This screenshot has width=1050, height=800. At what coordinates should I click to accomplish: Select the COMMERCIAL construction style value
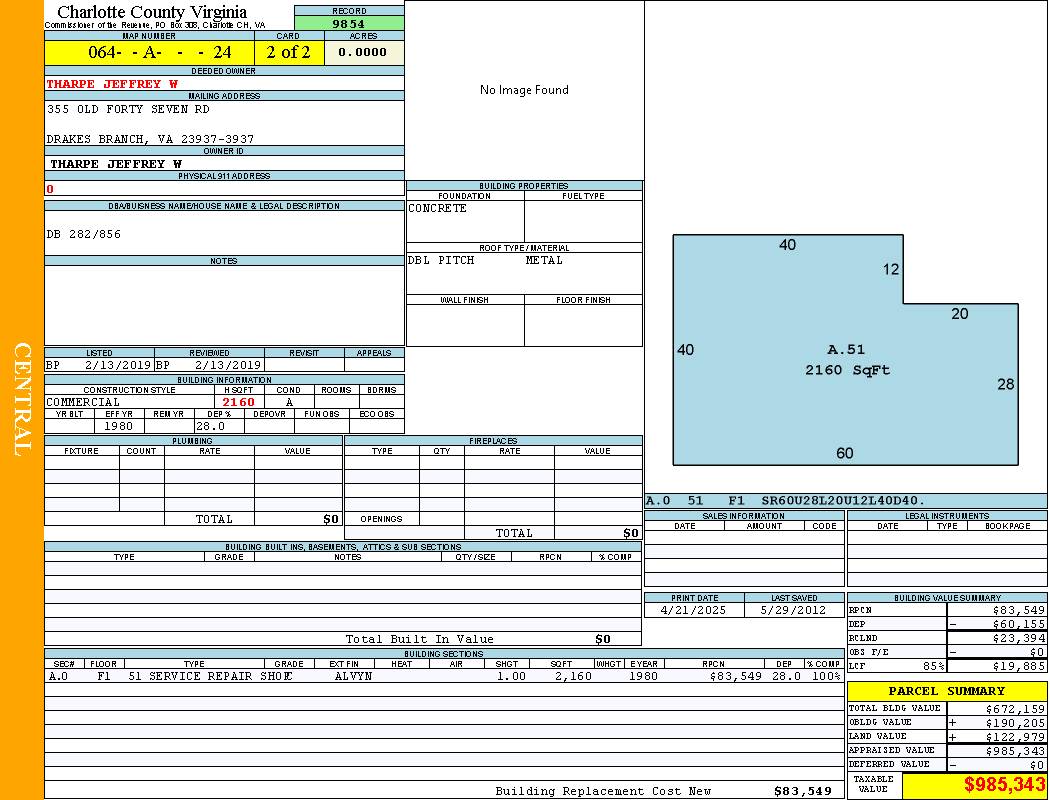83,402
